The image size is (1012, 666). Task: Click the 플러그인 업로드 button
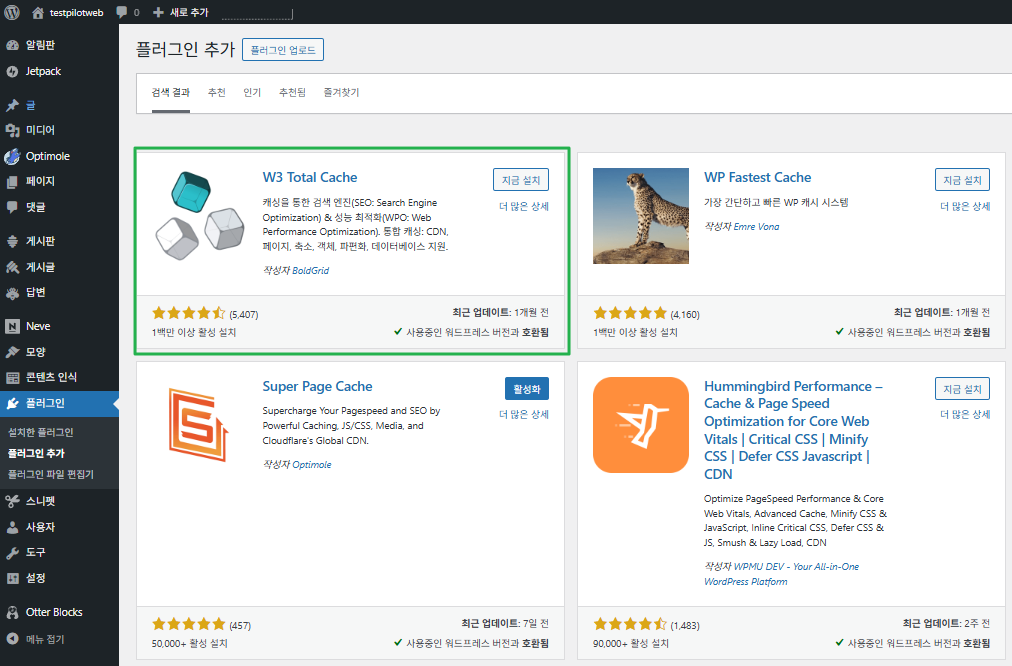(x=283, y=49)
